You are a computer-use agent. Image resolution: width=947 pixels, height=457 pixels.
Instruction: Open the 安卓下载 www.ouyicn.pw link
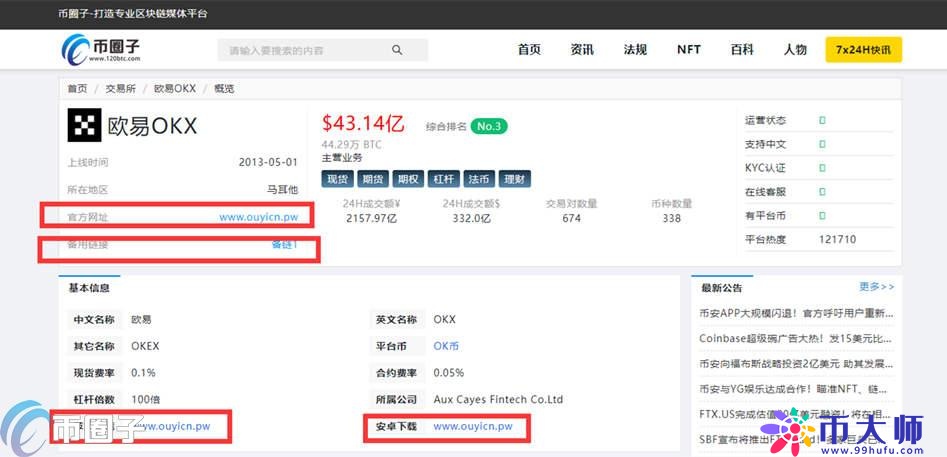click(x=473, y=426)
